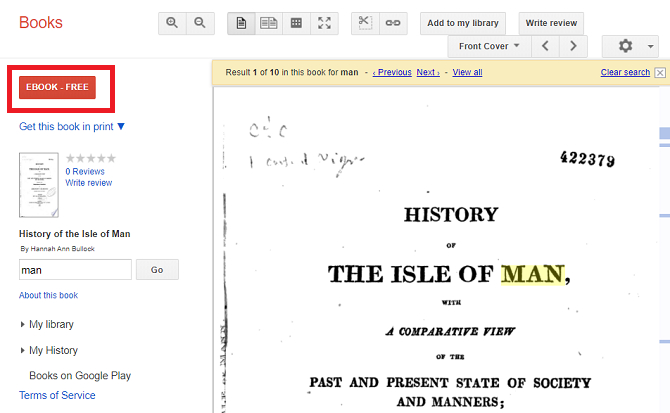
Task: Click the View all results link
Action: click(x=467, y=73)
